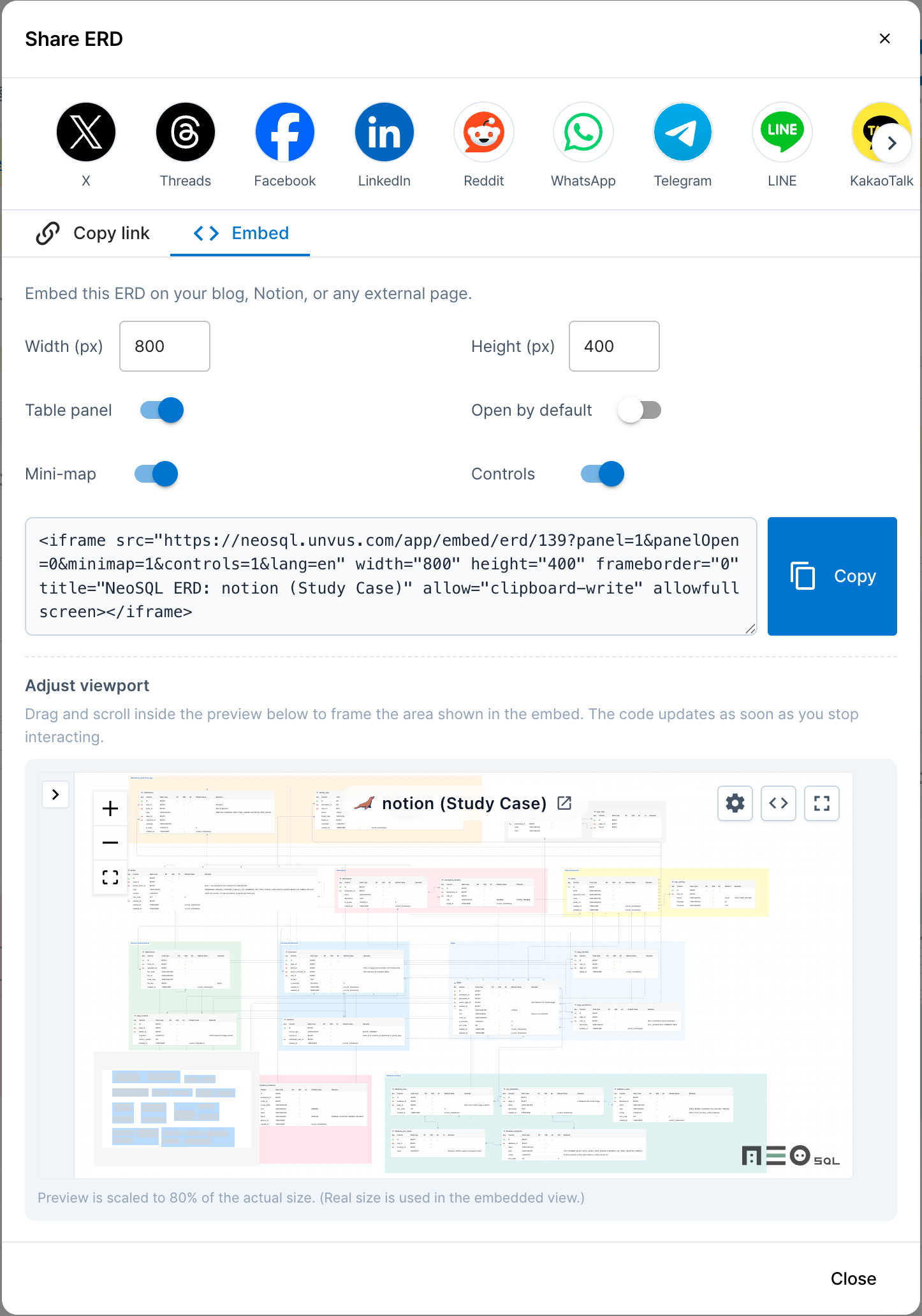The height and width of the screenshot is (1316, 922).
Task: Click the Close button at the bottom
Action: [853, 1278]
